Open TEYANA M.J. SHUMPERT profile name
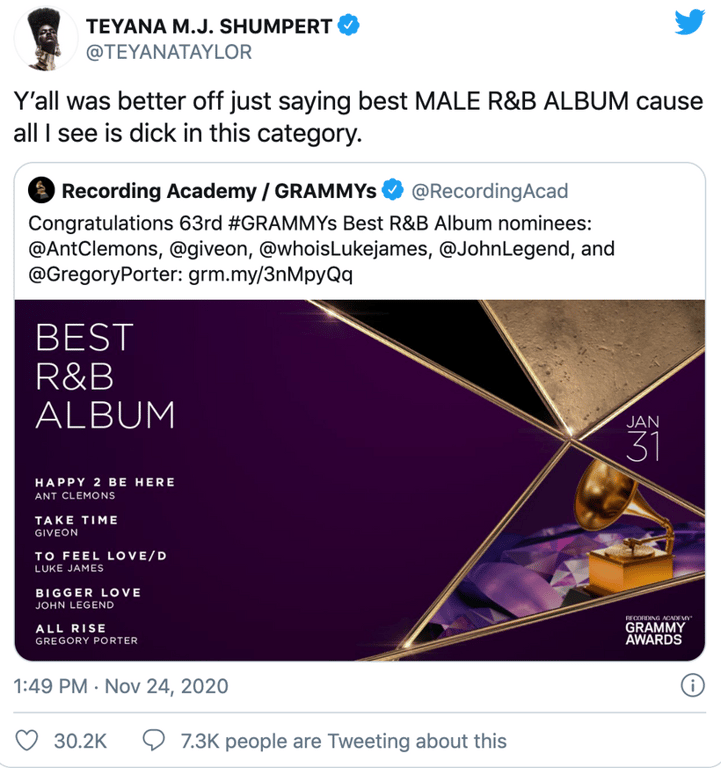This screenshot has width=721, height=768. pos(210,28)
